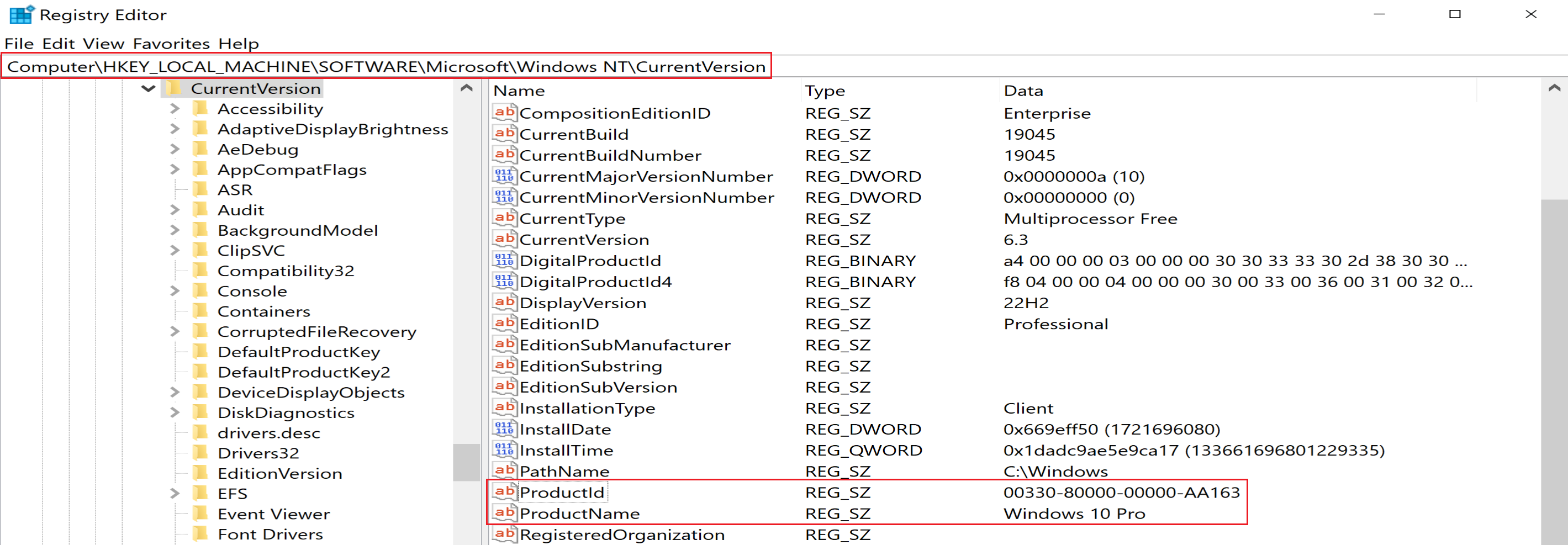Click the InstallDate DWORD value icon

504,429
